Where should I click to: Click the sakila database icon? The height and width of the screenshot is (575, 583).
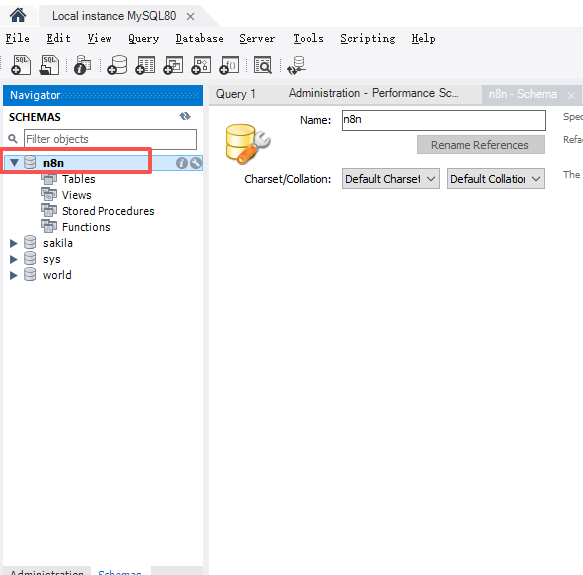(30, 242)
